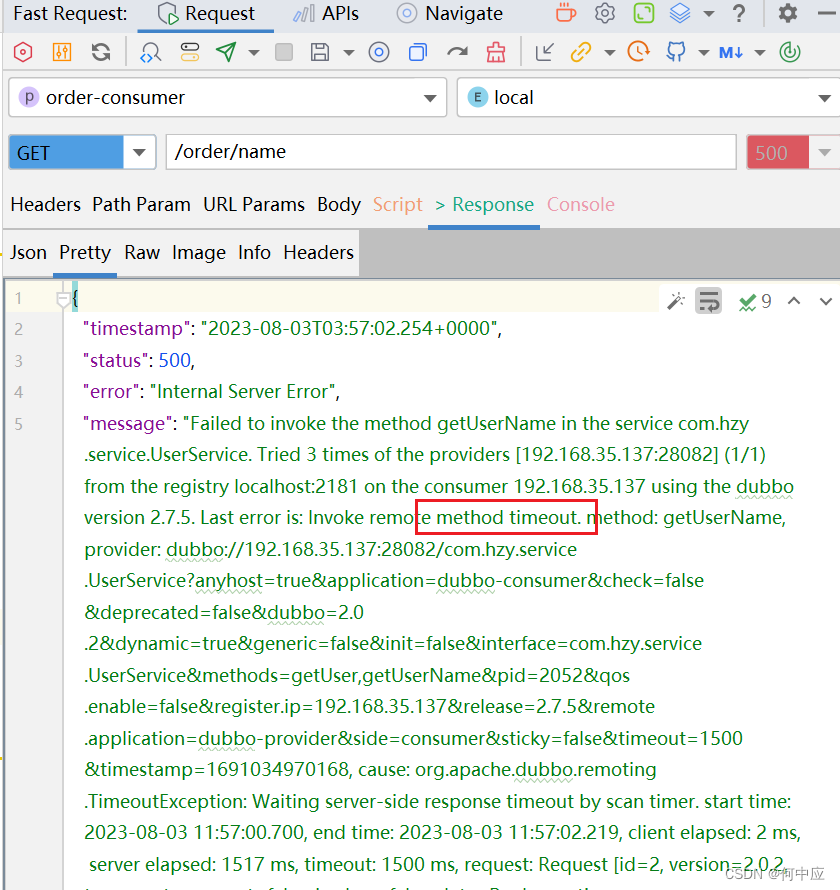This screenshot has height=890, width=840.
Task: Open the Navigate tab
Action: pos(450,14)
